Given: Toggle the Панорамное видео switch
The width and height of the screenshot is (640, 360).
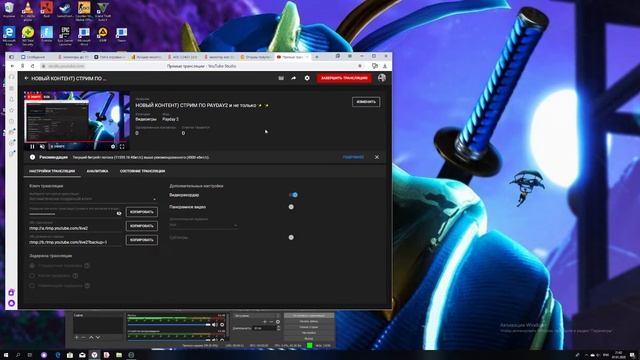Looking at the screenshot, I should pos(291,207).
